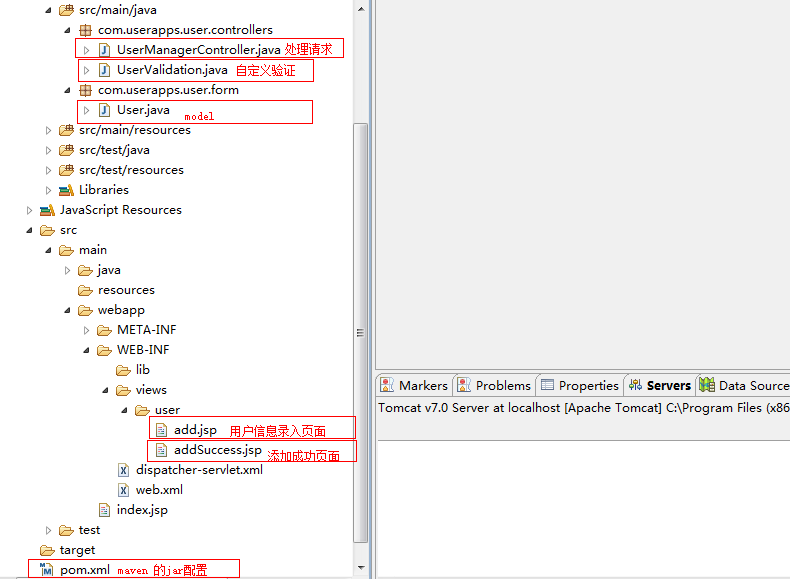Expand the src/main/resources node
This screenshot has height=579, width=790.
[x=48, y=131]
